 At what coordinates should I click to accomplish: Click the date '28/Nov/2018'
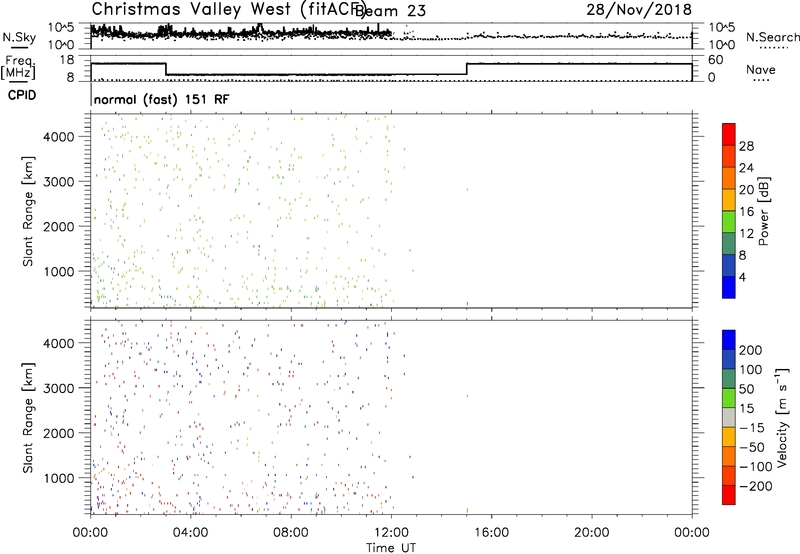(639, 9)
